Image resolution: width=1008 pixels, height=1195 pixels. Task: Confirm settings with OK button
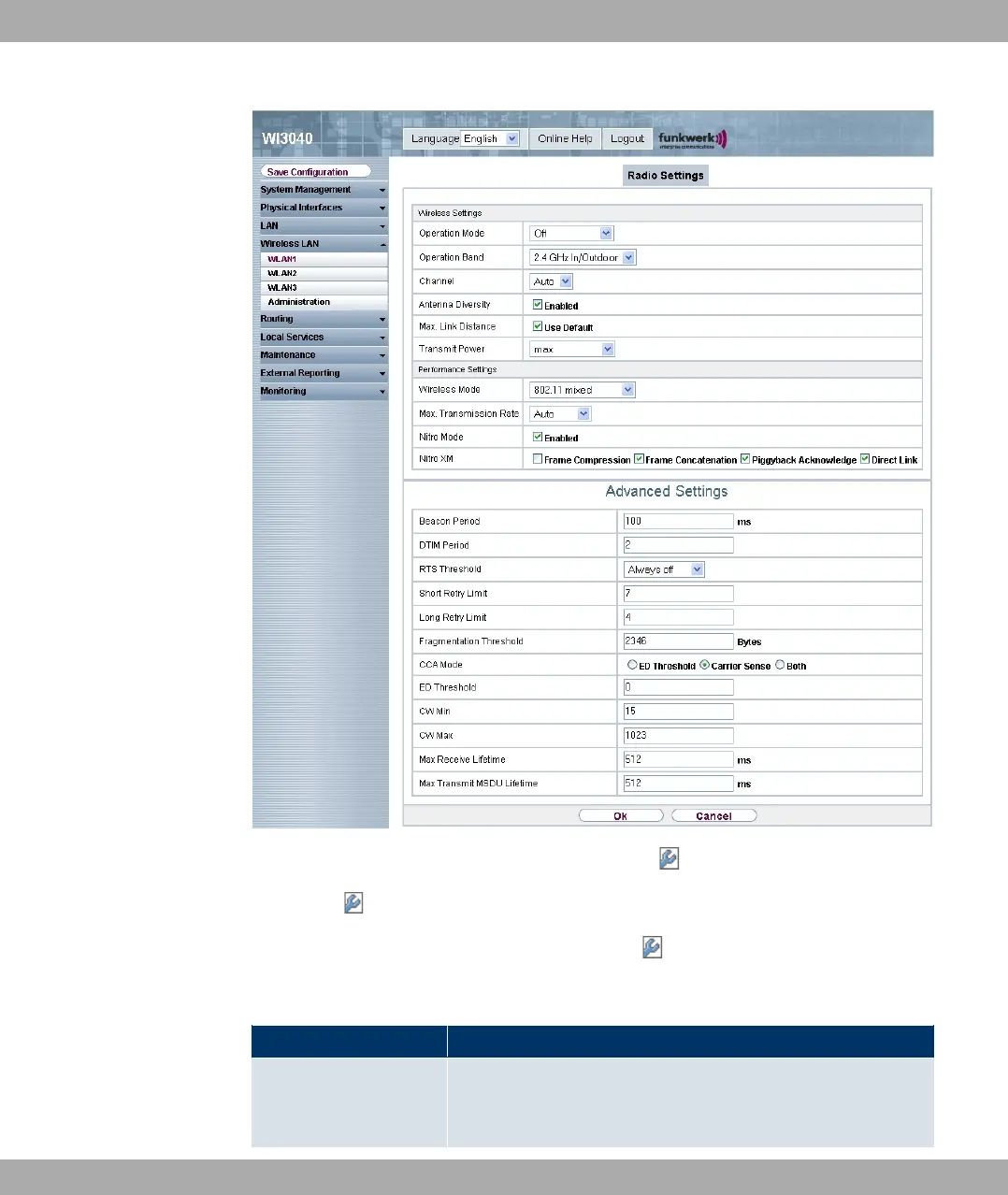click(x=621, y=816)
